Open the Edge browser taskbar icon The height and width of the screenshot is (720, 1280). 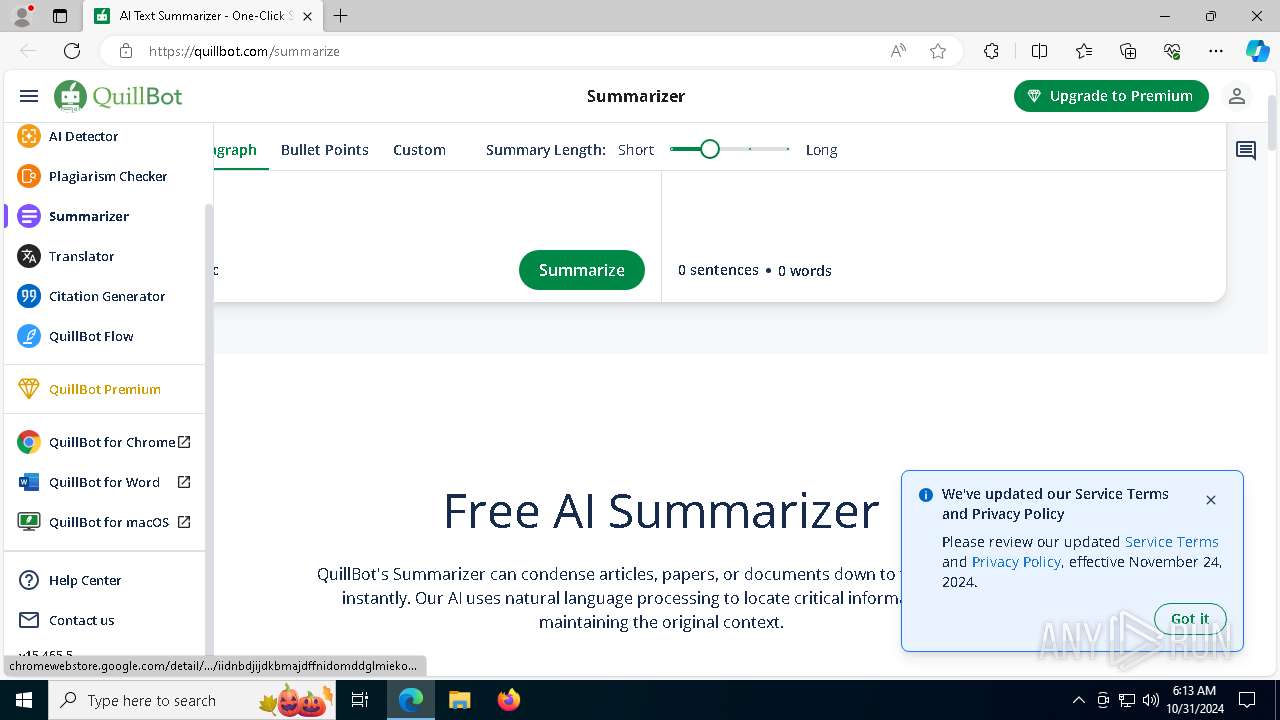tap(411, 700)
